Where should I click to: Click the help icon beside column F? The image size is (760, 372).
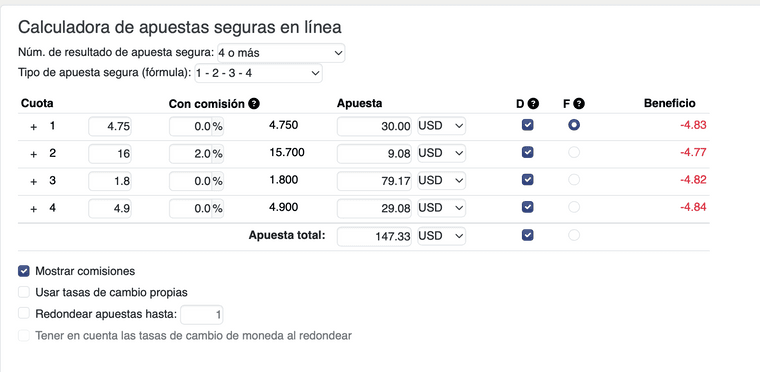[579, 103]
